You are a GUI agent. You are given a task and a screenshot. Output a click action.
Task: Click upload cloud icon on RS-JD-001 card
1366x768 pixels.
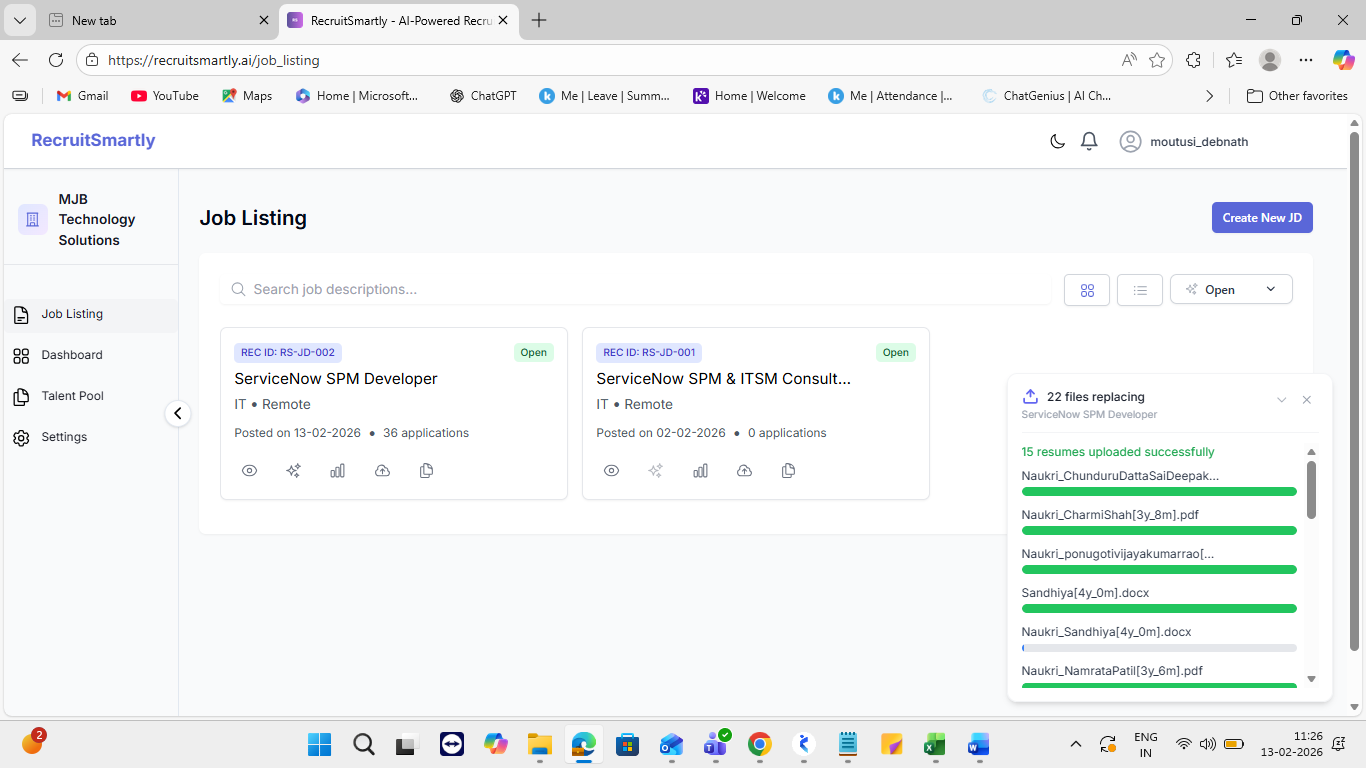pyautogui.click(x=744, y=471)
